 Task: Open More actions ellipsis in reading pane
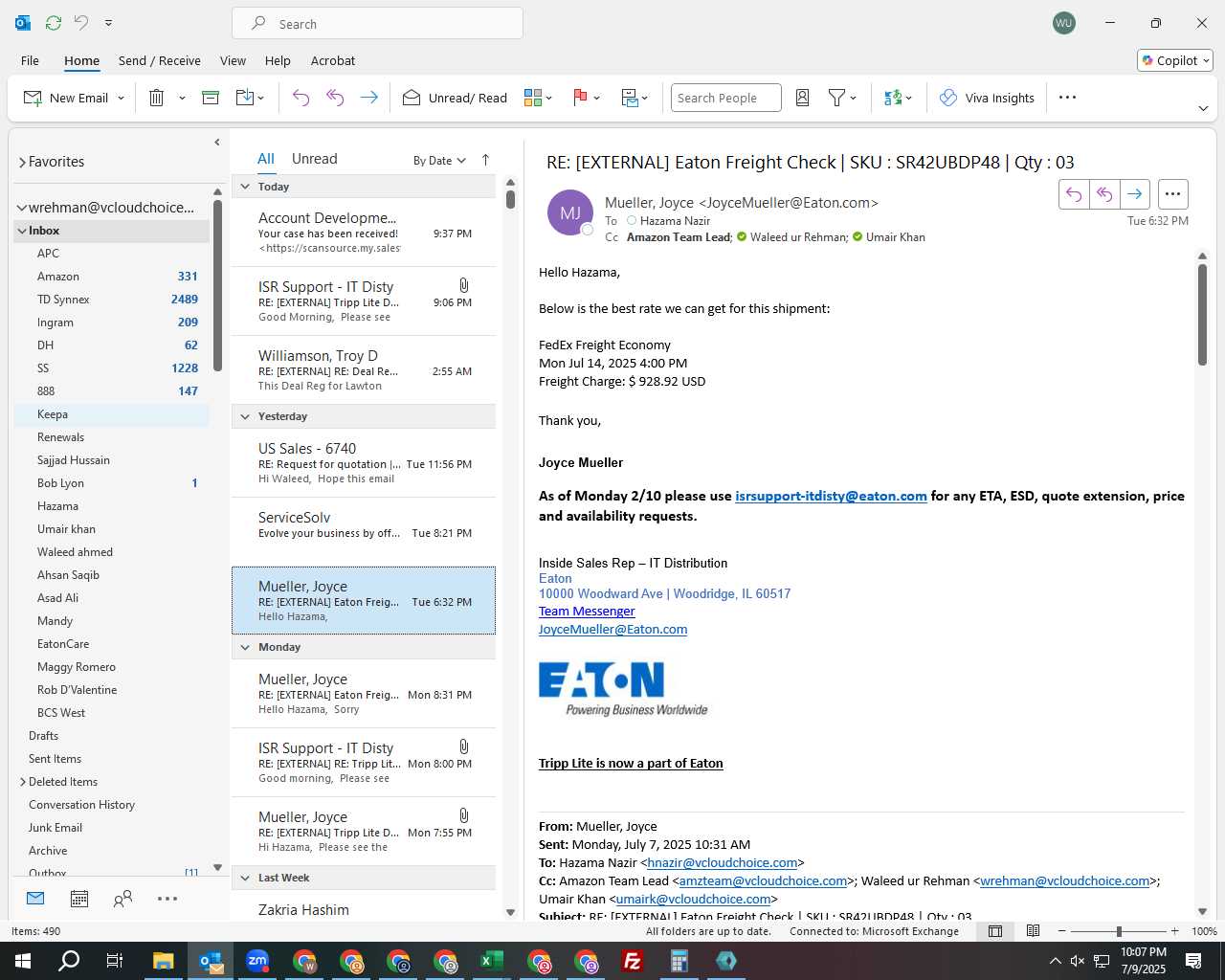[x=1172, y=194]
